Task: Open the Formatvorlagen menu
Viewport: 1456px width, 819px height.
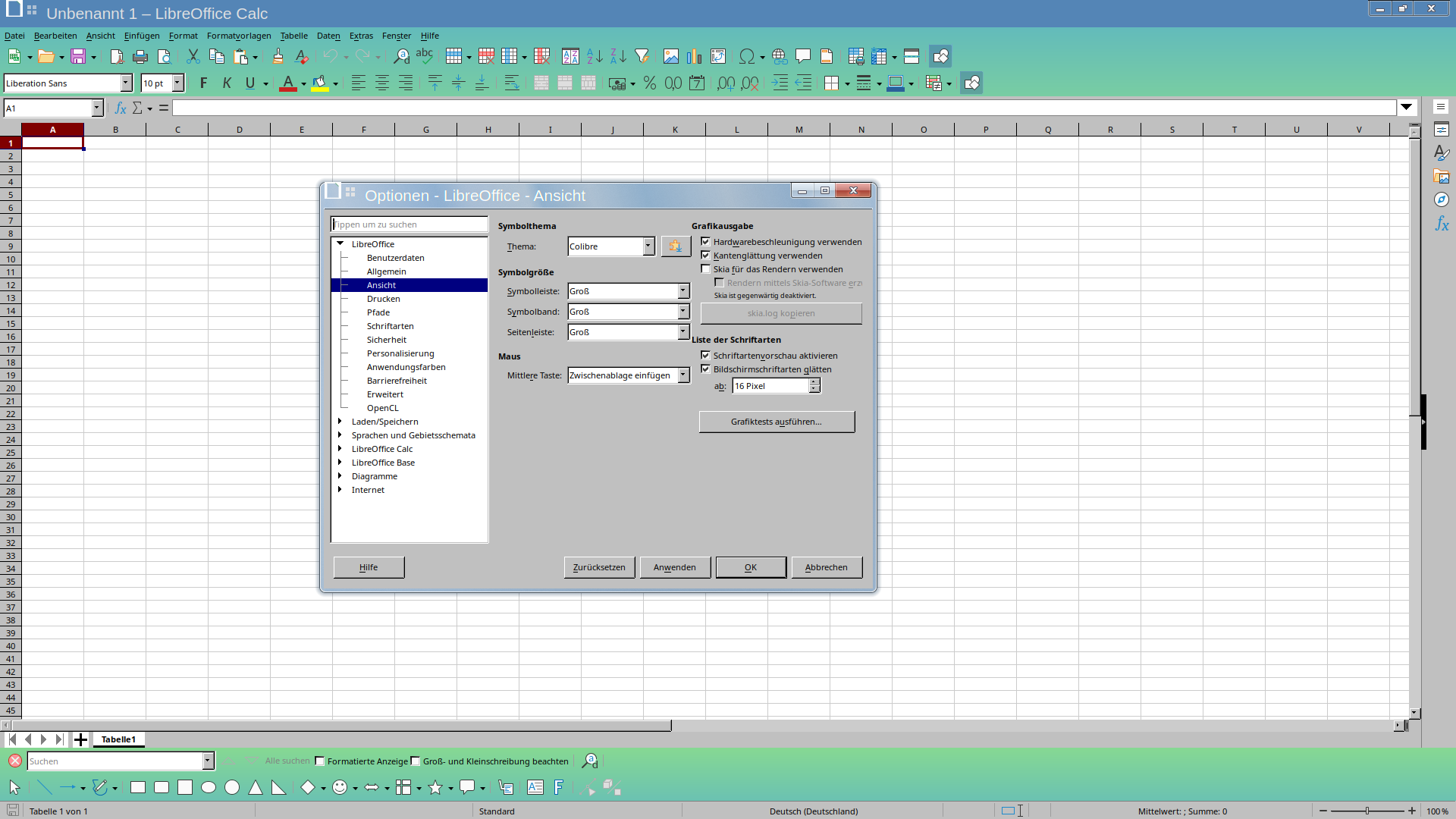Action: tap(239, 36)
